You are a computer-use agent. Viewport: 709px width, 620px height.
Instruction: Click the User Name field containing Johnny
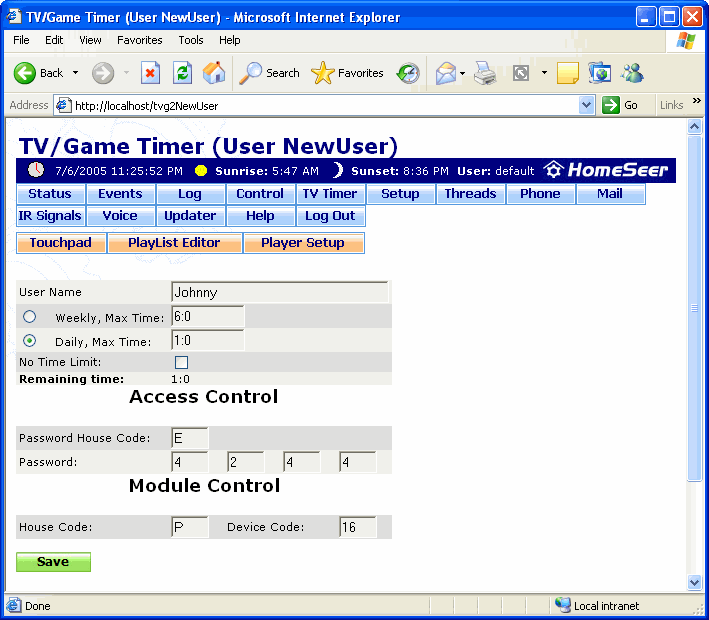point(279,292)
